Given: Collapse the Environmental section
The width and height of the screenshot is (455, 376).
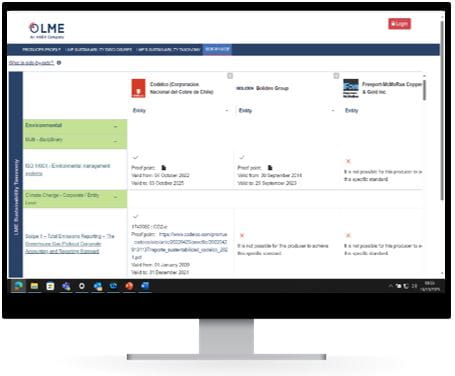Looking at the screenshot, I should click(x=116, y=126).
